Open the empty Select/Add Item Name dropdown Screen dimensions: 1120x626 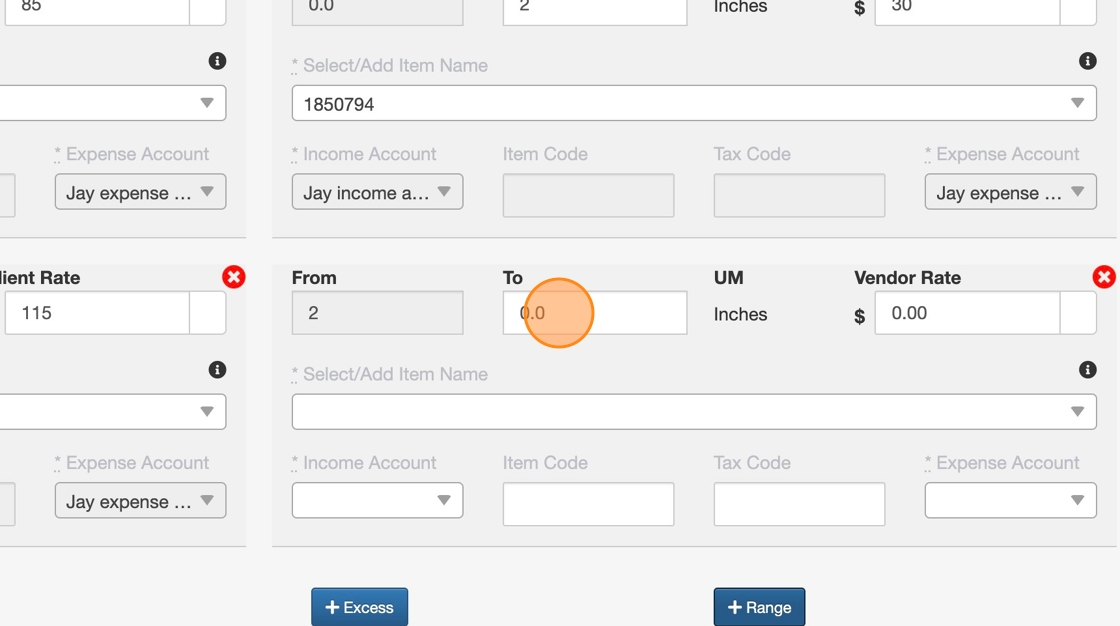point(694,411)
